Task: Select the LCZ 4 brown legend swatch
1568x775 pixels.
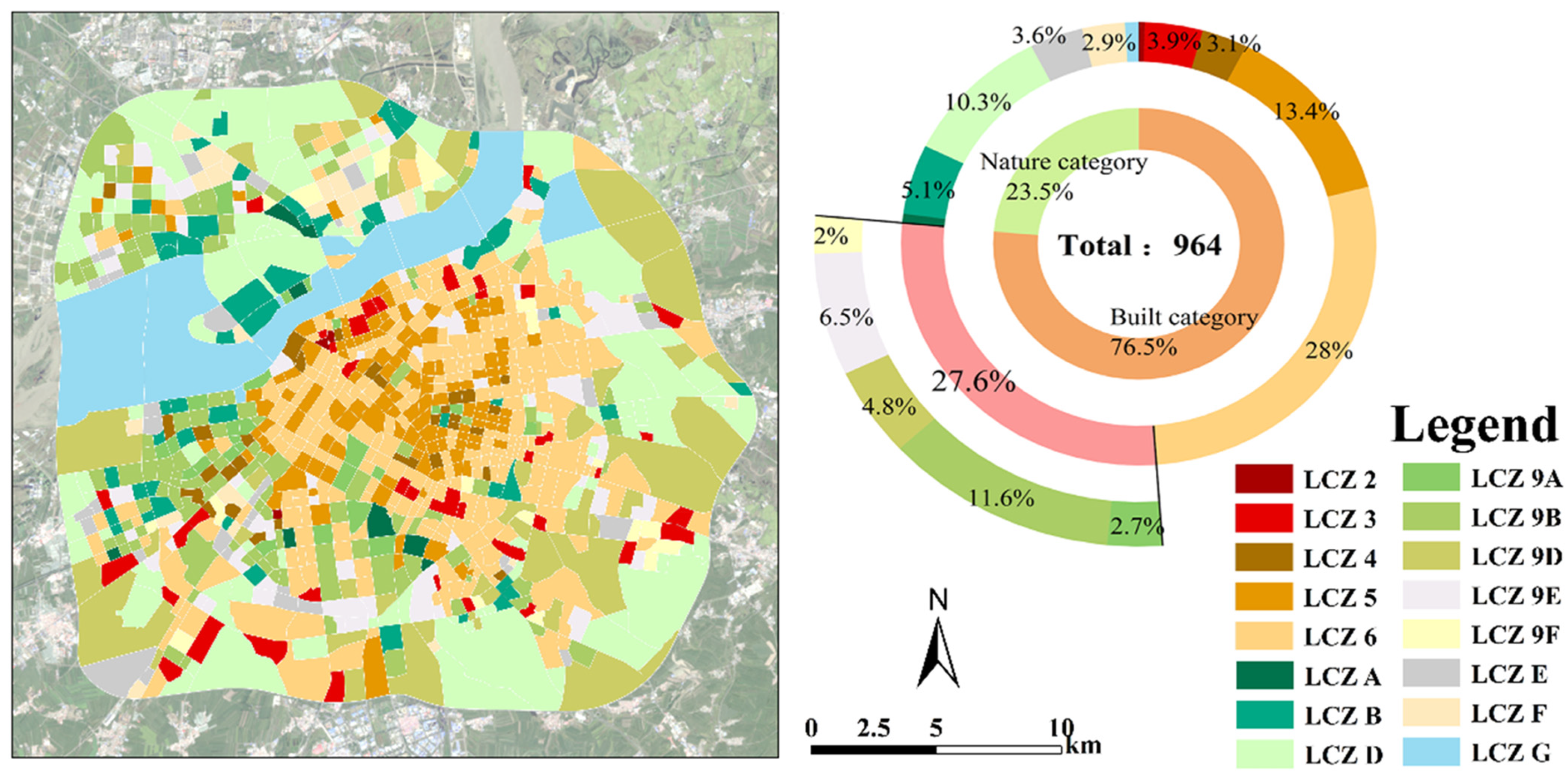Action: [1264, 558]
